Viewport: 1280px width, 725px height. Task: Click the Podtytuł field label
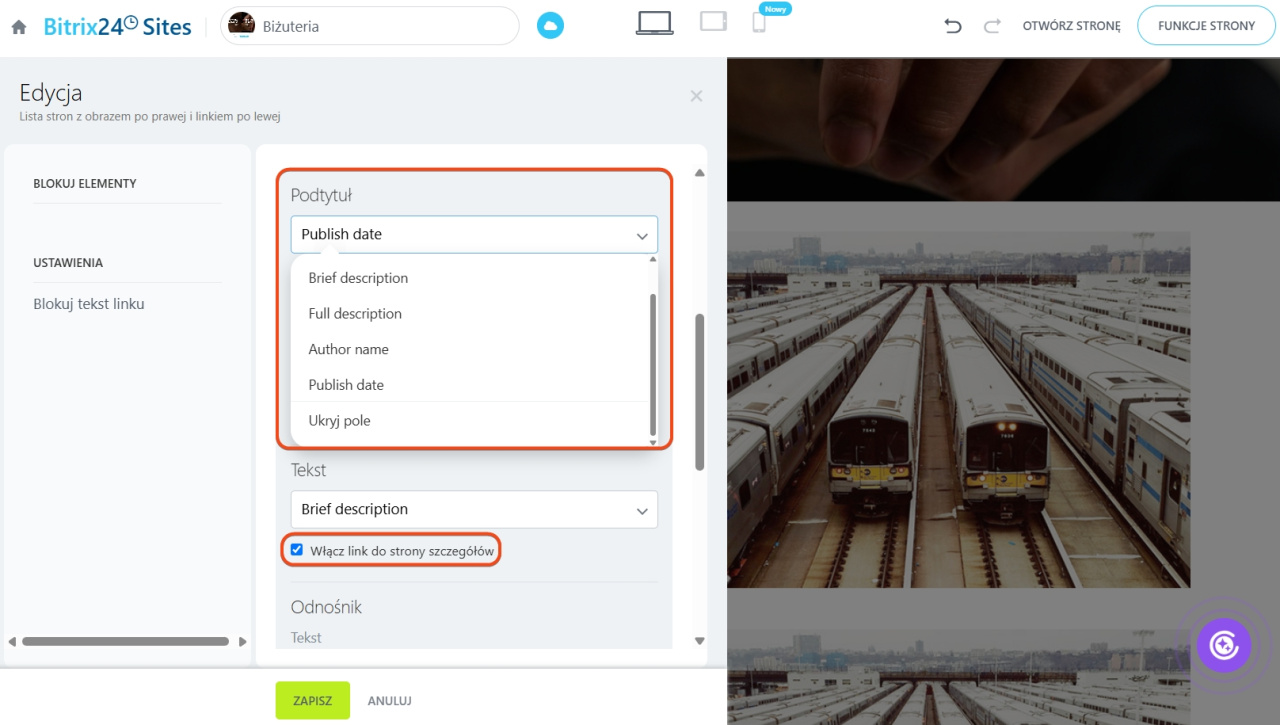pyautogui.click(x=321, y=195)
